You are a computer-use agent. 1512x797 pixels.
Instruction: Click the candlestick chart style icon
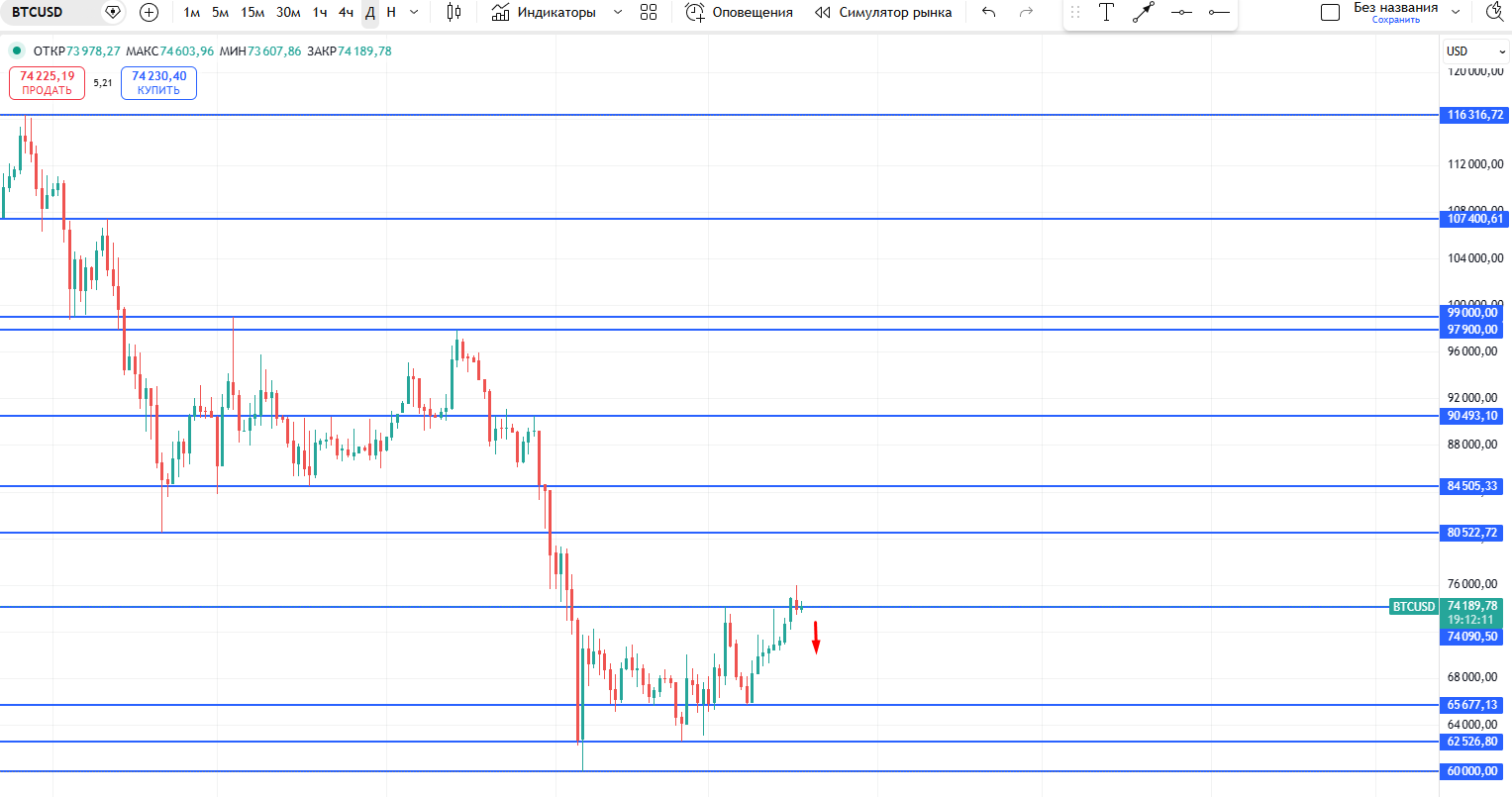453,13
